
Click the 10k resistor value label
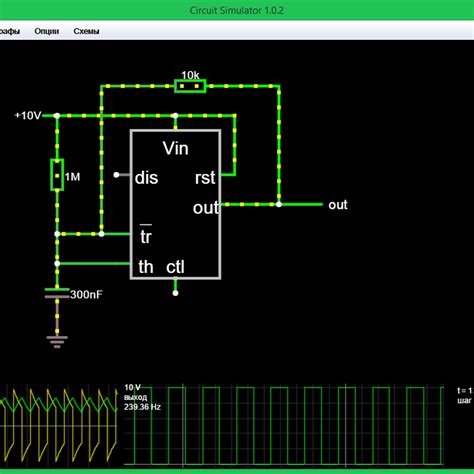point(190,75)
